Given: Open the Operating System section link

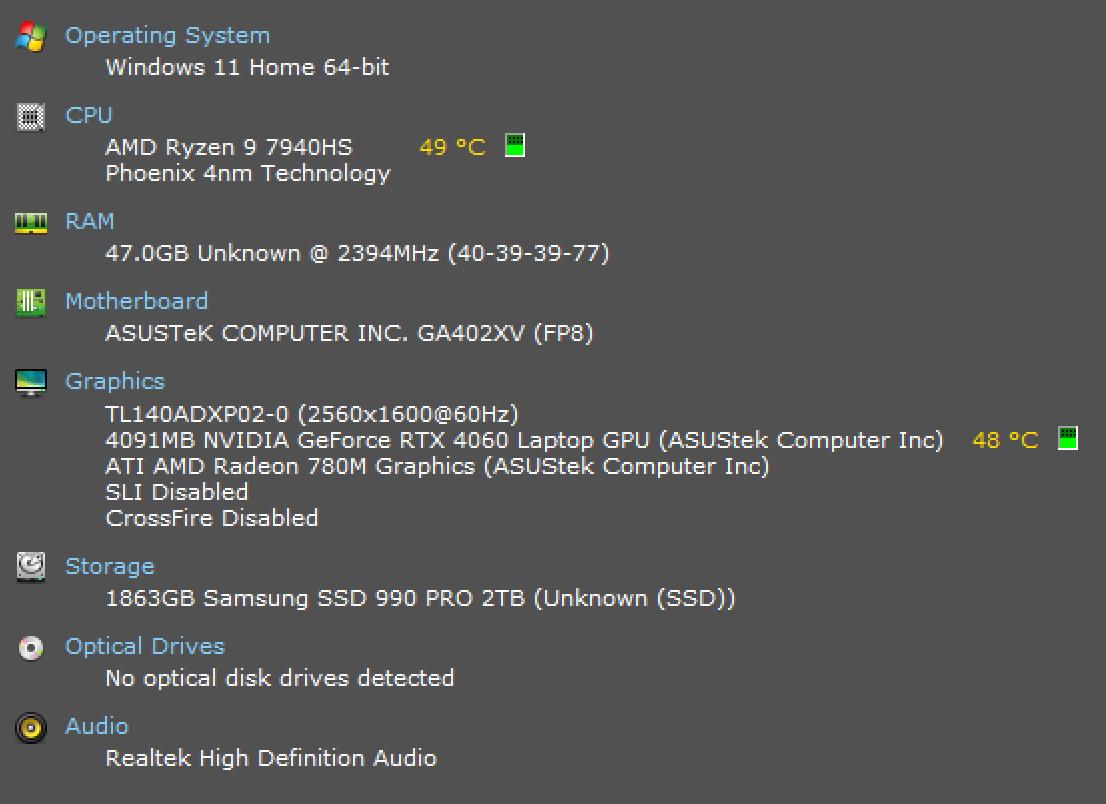Looking at the screenshot, I should 167,35.
